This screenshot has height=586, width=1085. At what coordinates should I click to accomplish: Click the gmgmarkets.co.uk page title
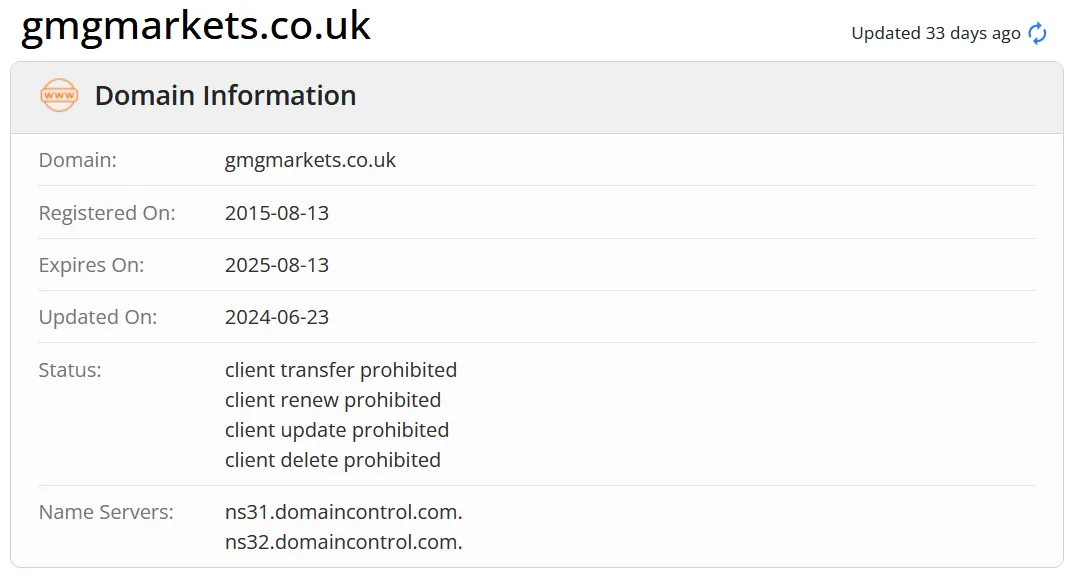point(196,26)
